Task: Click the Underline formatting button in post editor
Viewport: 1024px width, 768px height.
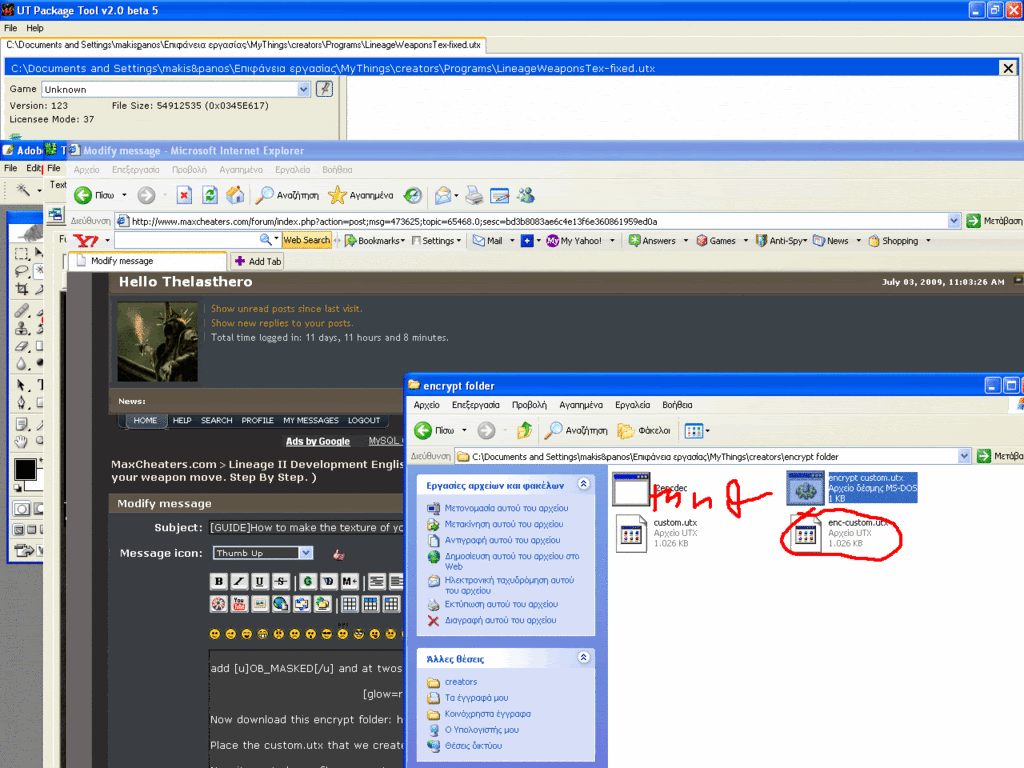Action: (261, 581)
